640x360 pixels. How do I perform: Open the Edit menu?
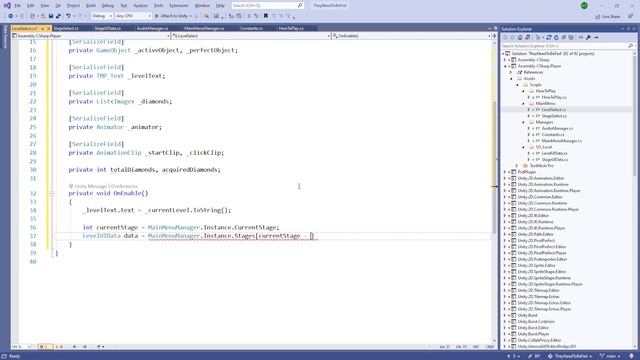(x=30, y=6)
